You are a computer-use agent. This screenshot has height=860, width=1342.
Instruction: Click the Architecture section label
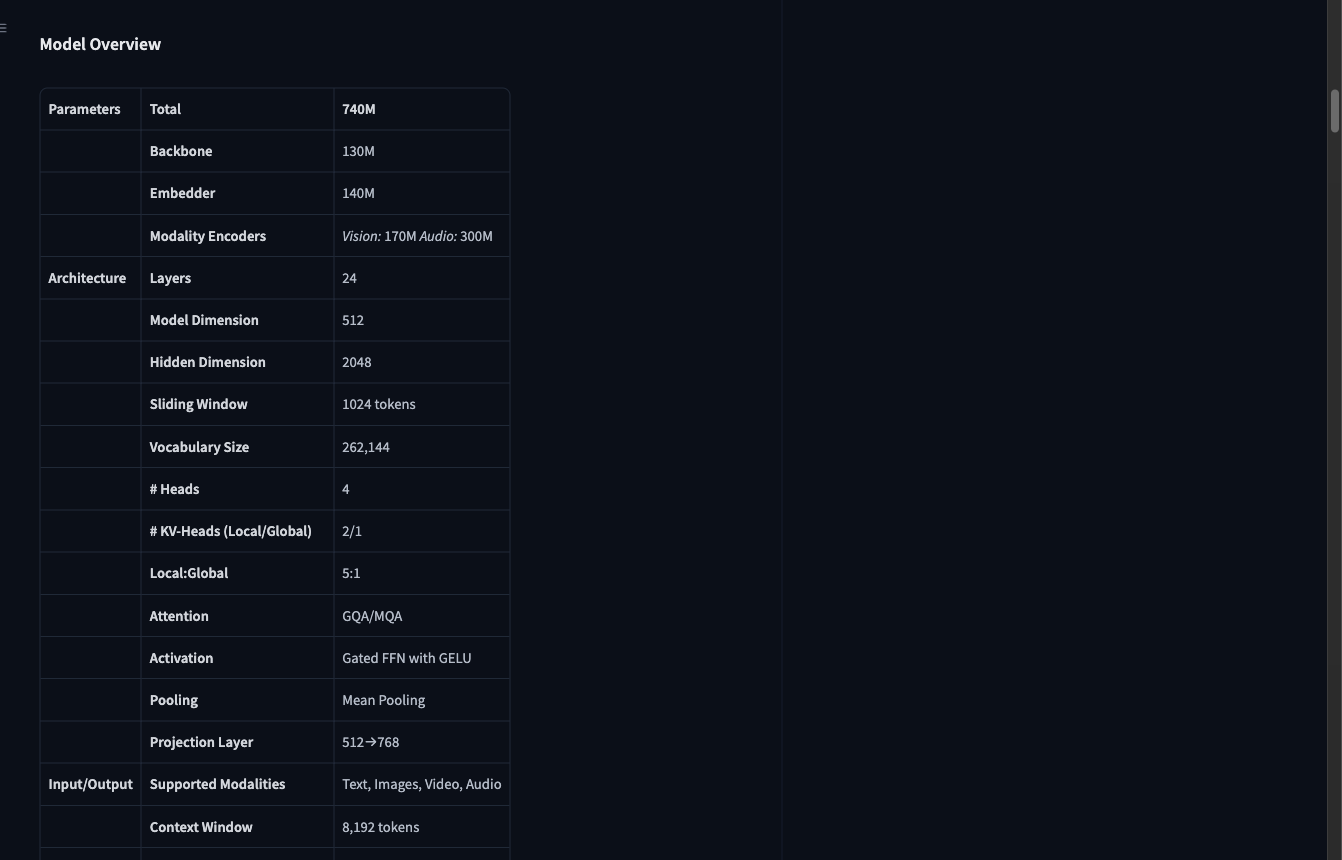[x=87, y=278]
